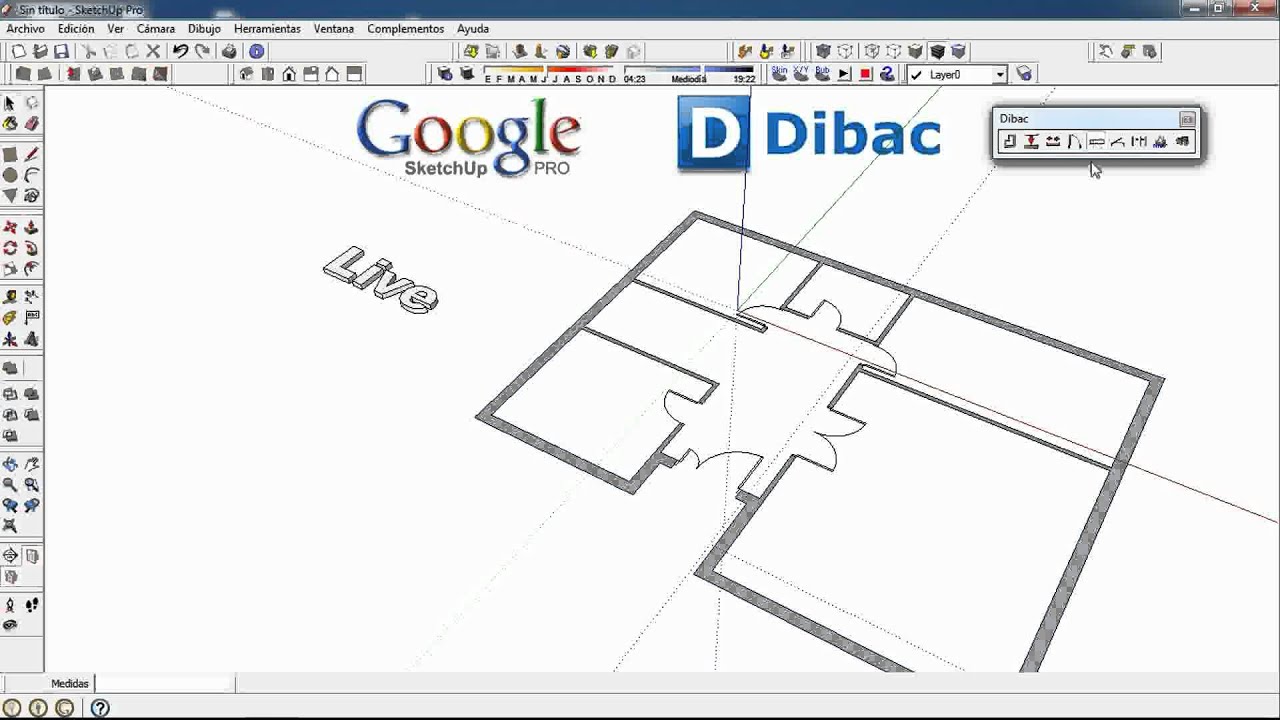Screen dimensions: 1280x720
Task: Select the Zoom magnifier tool
Action: click(x=9, y=484)
